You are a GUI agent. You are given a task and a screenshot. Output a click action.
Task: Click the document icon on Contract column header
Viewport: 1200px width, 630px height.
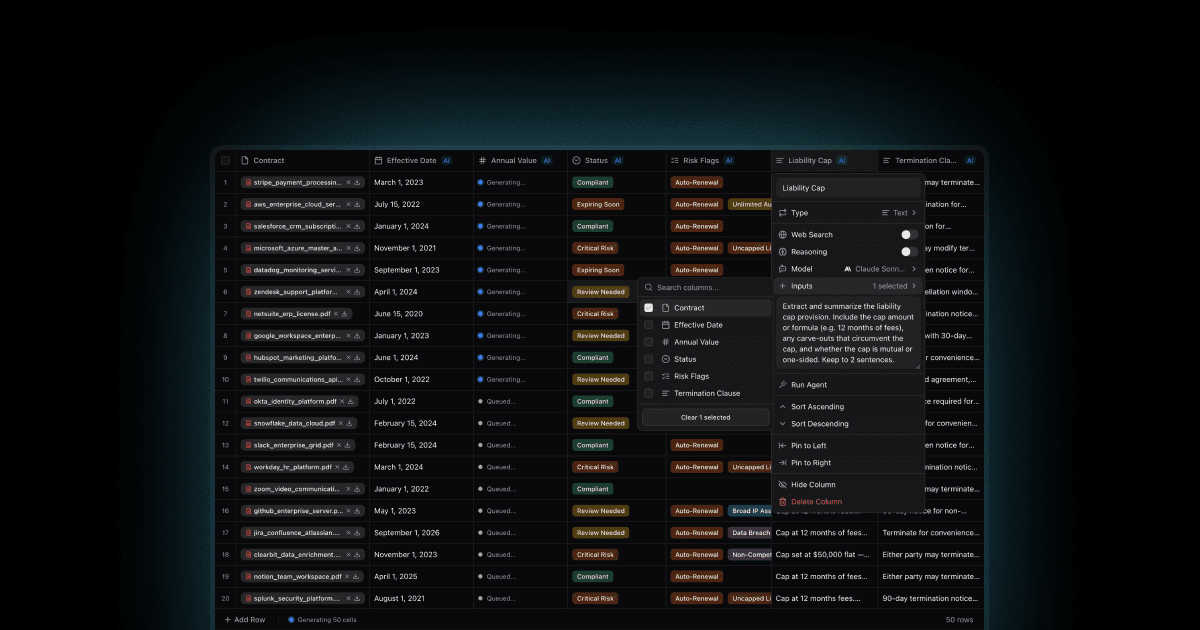[244, 160]
